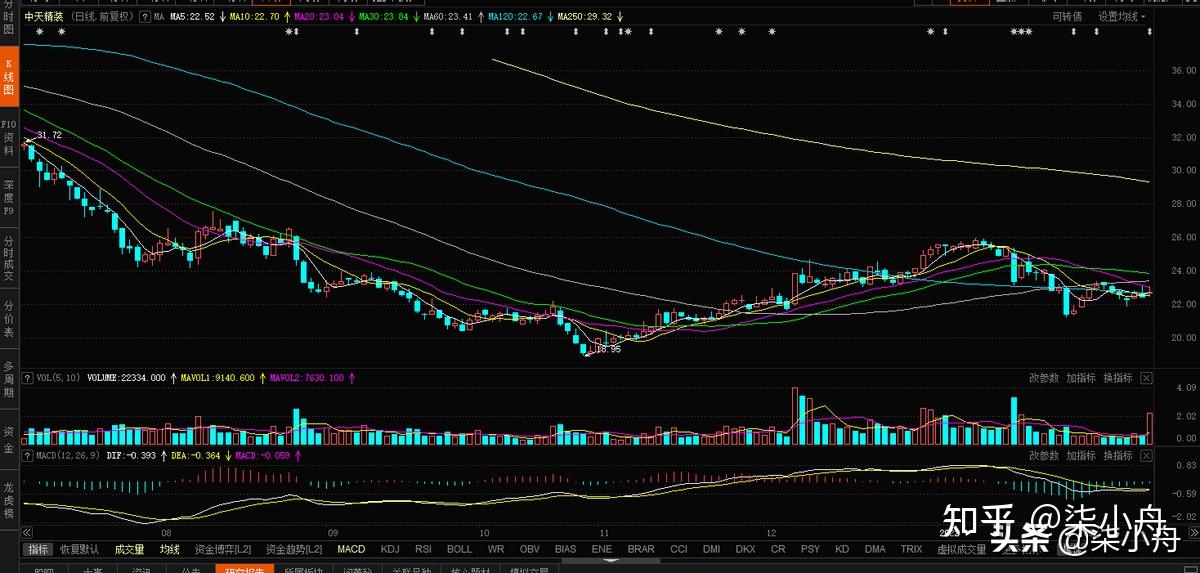Click 恢复默认 in the indicator bar
Screen dimensions: 1200x573
(79, 549)
